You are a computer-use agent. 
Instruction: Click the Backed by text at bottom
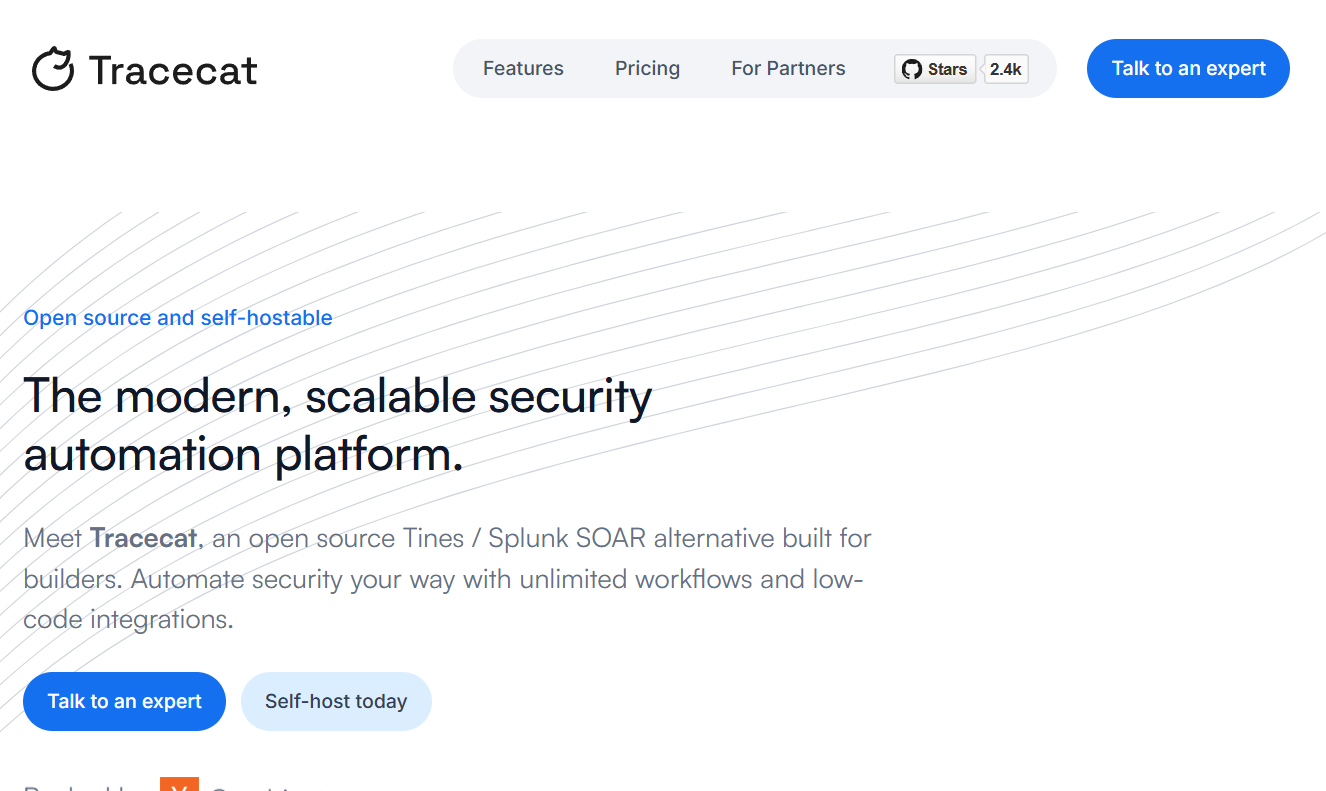(80, 786)
